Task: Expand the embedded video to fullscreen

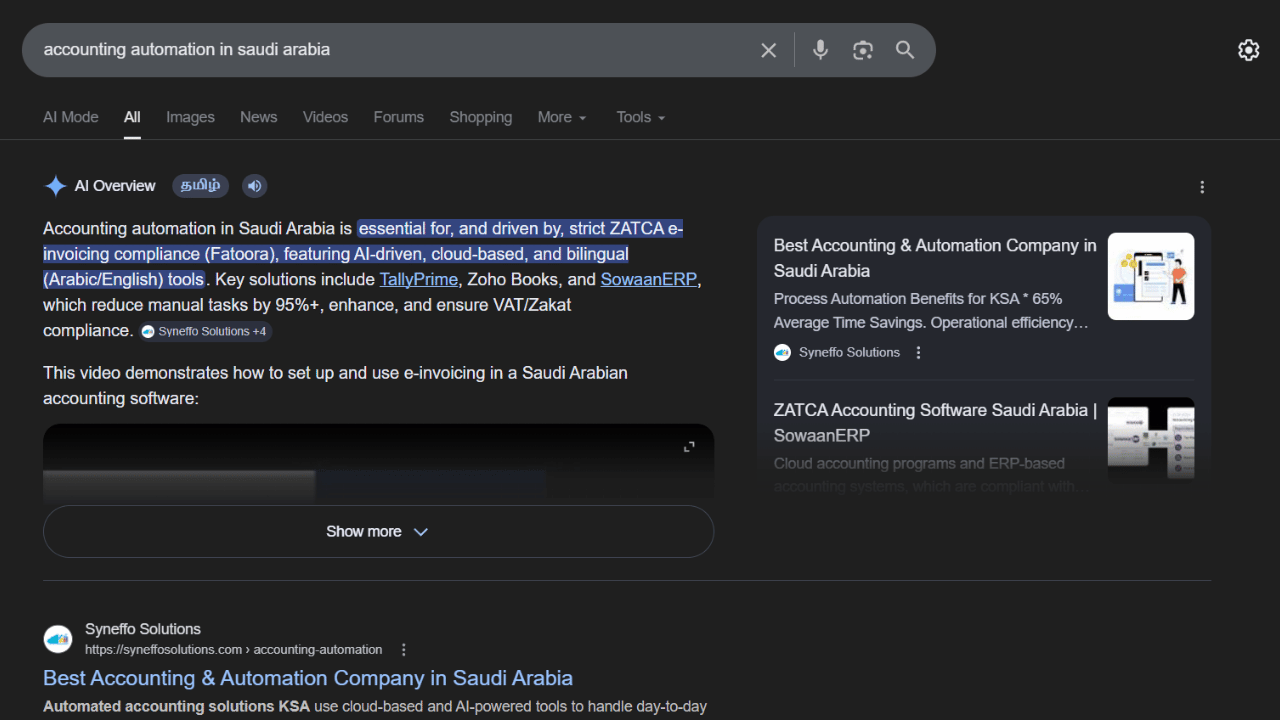Action: 689,447
